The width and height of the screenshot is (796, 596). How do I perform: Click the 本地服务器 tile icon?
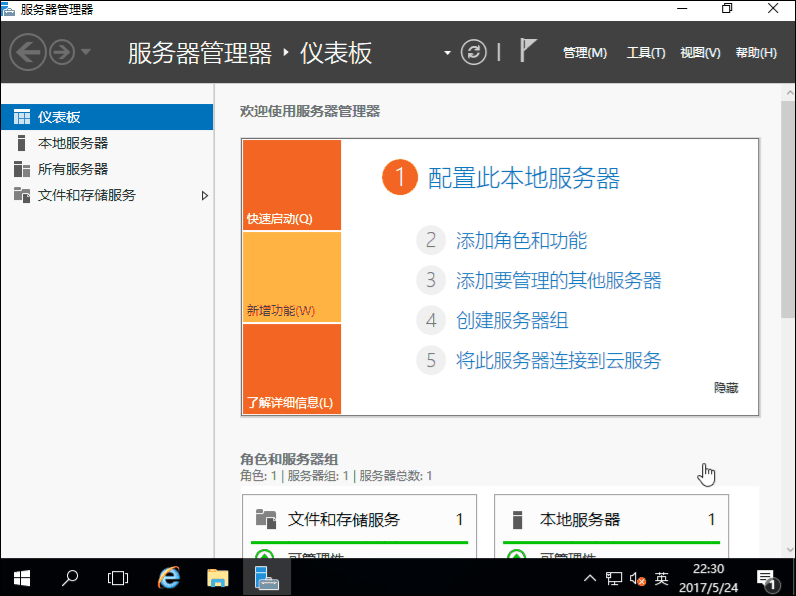[x=517, y=520]
